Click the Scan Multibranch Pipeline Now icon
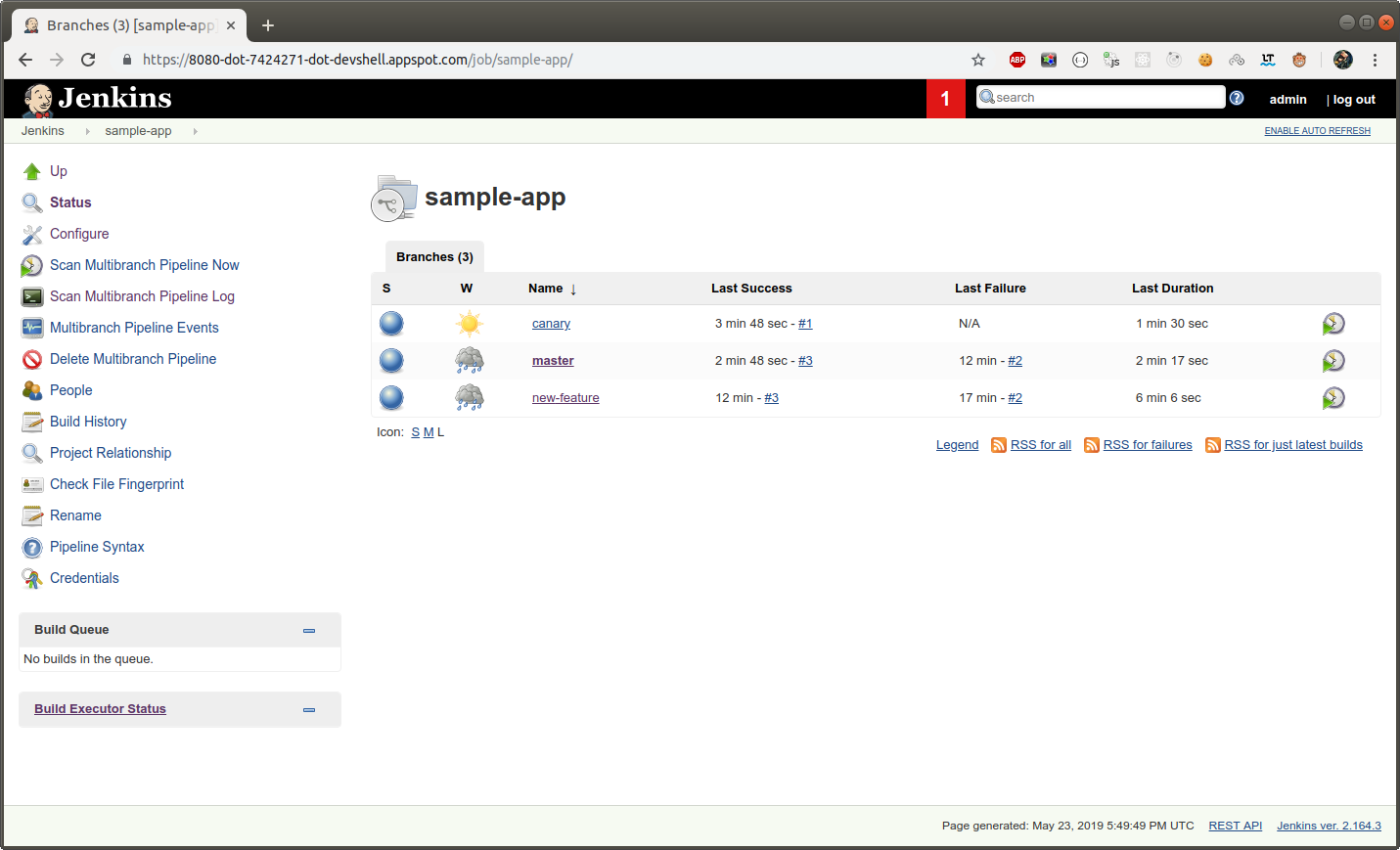Viewport: 1400px width, 850px height. (32, 265)
